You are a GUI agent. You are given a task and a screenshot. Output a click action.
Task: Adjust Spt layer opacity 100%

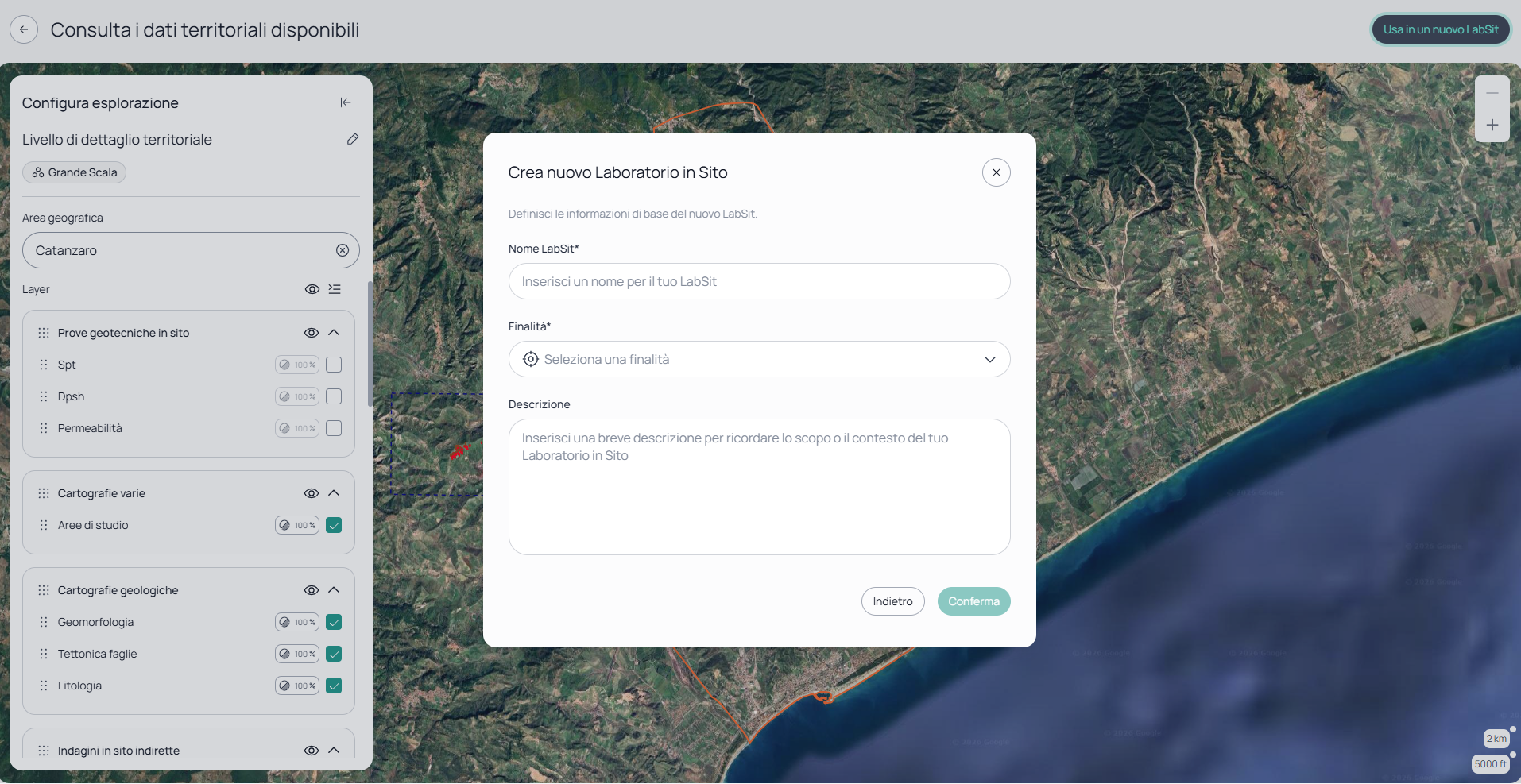tap(297, 365)
